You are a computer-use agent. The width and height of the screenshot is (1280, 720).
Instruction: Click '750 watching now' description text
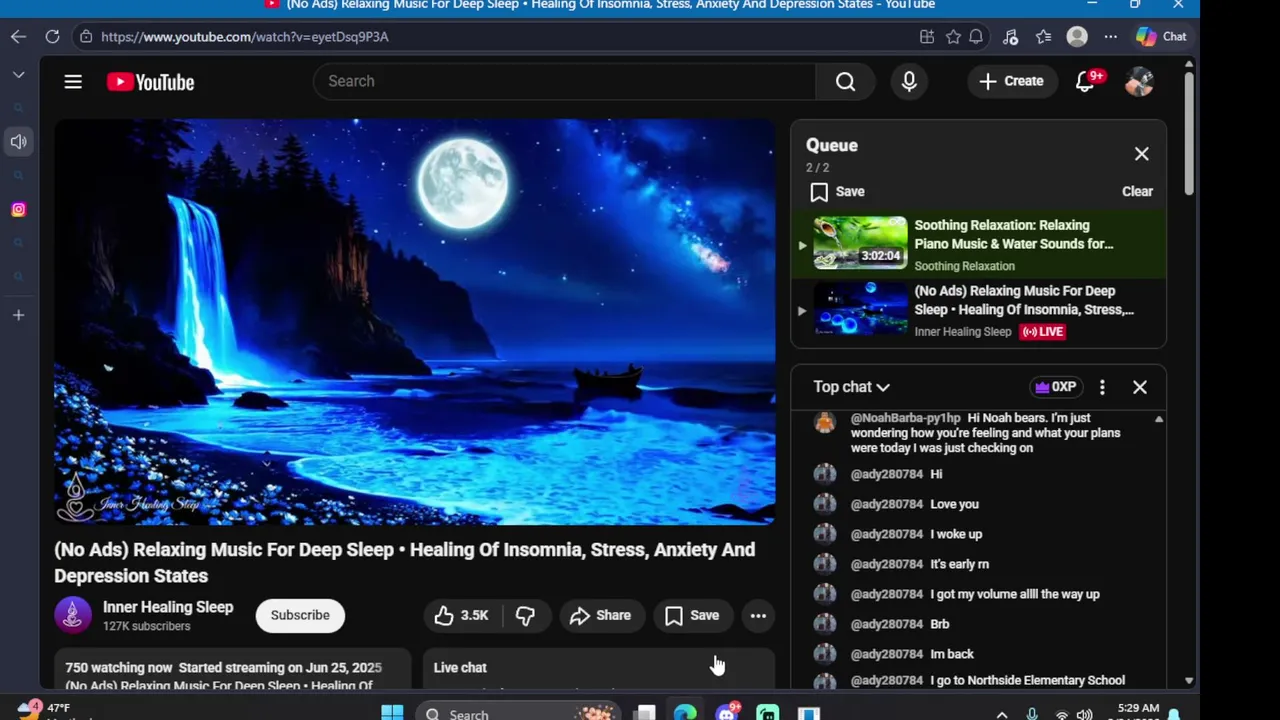pyautogui.click(x=119, y=667)
